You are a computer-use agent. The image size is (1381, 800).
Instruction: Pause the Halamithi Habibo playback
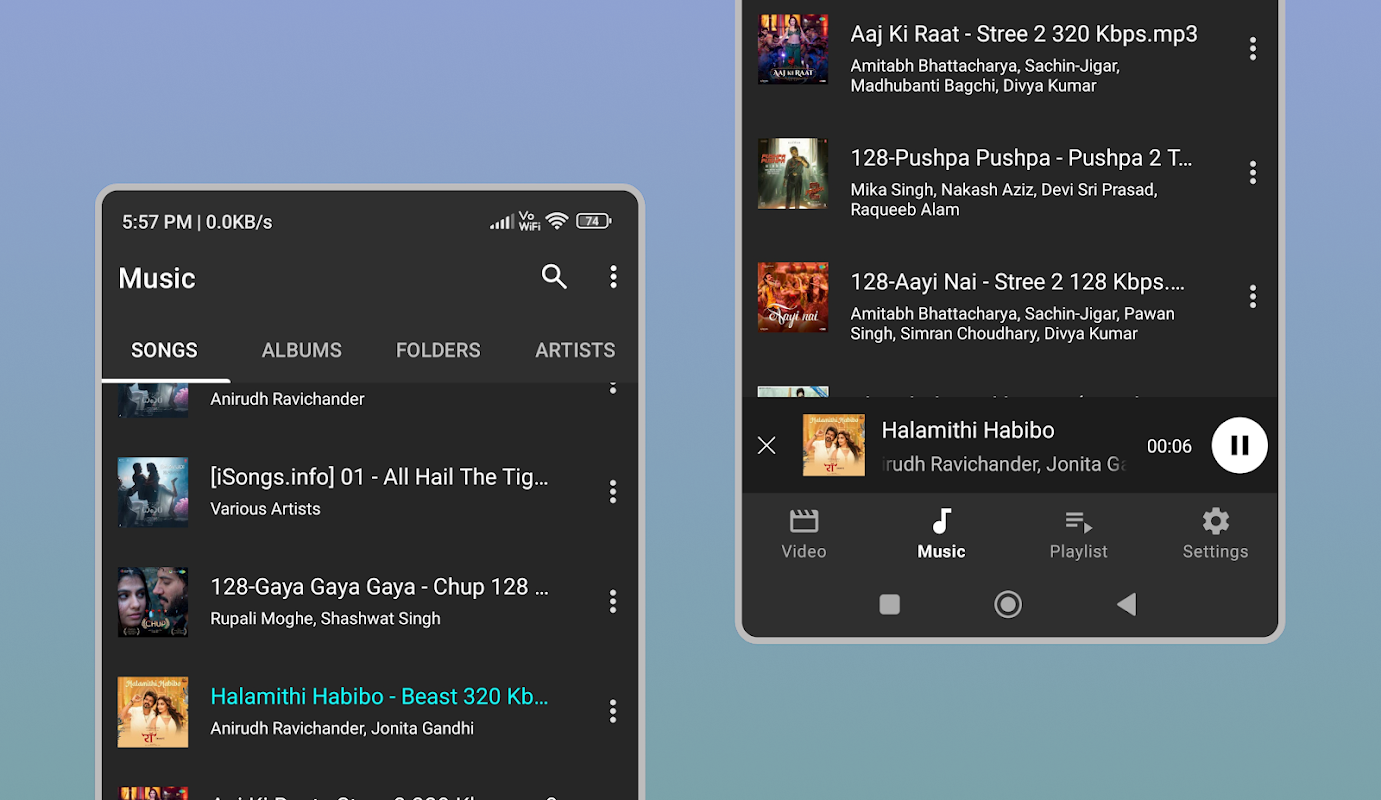(x=1240, y=445)
